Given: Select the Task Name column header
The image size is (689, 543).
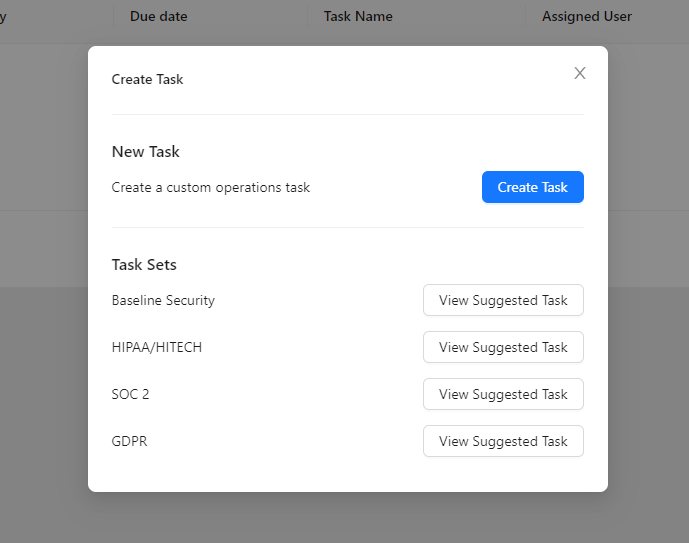Looking at the screenshot, I should point(358,16).
